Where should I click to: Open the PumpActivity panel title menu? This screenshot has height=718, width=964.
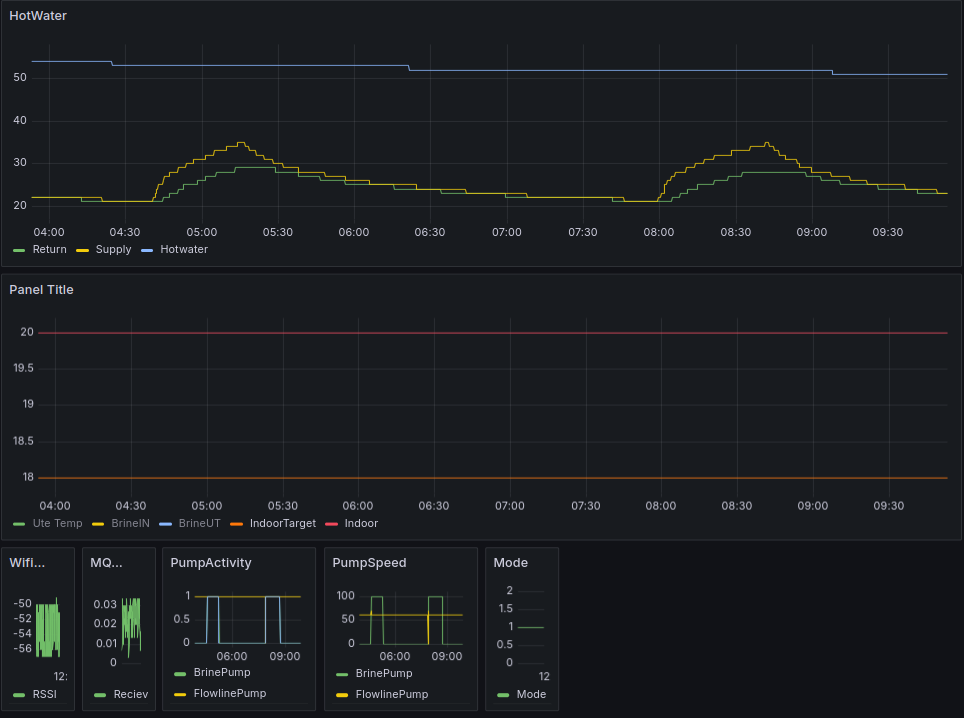[x=211, y=562]
